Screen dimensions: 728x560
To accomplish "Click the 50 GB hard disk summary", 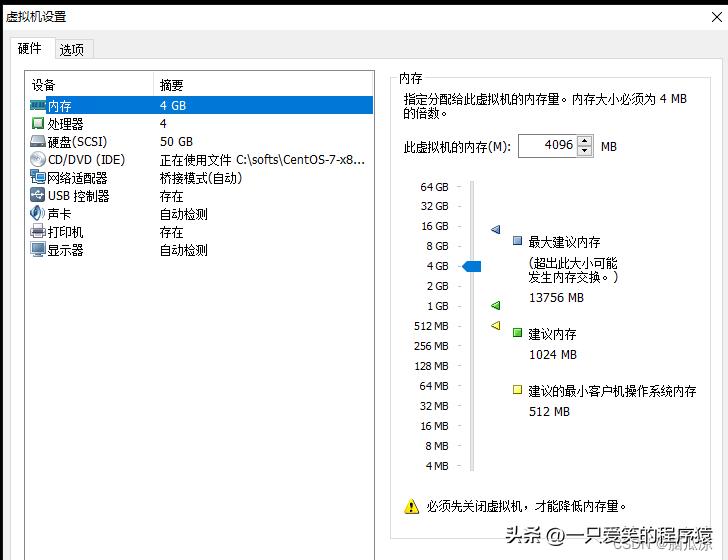I will click(176, 141).
